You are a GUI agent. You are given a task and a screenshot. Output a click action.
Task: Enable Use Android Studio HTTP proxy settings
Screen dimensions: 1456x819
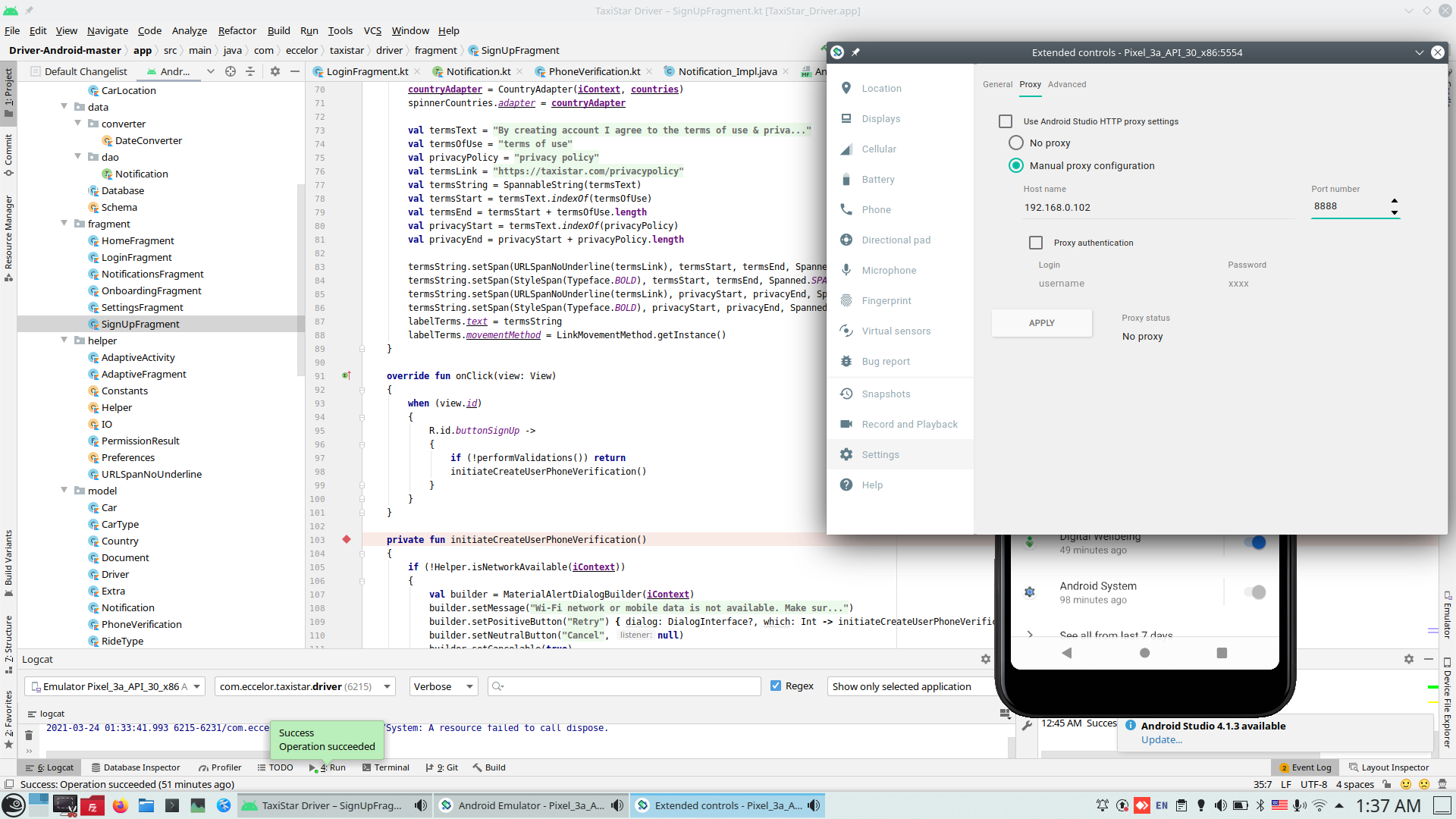coord(1006,121)
